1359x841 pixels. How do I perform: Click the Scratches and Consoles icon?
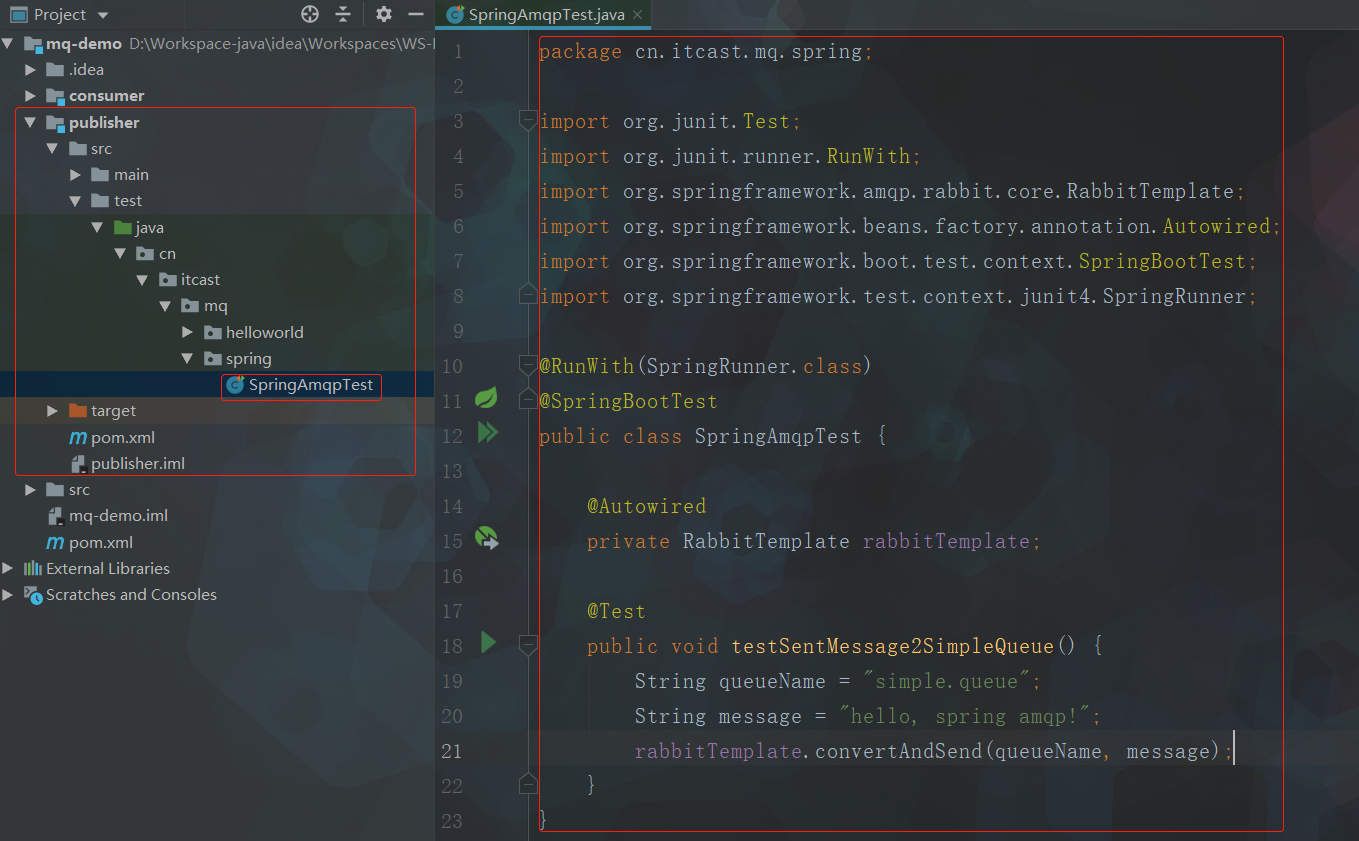(33, 594)
